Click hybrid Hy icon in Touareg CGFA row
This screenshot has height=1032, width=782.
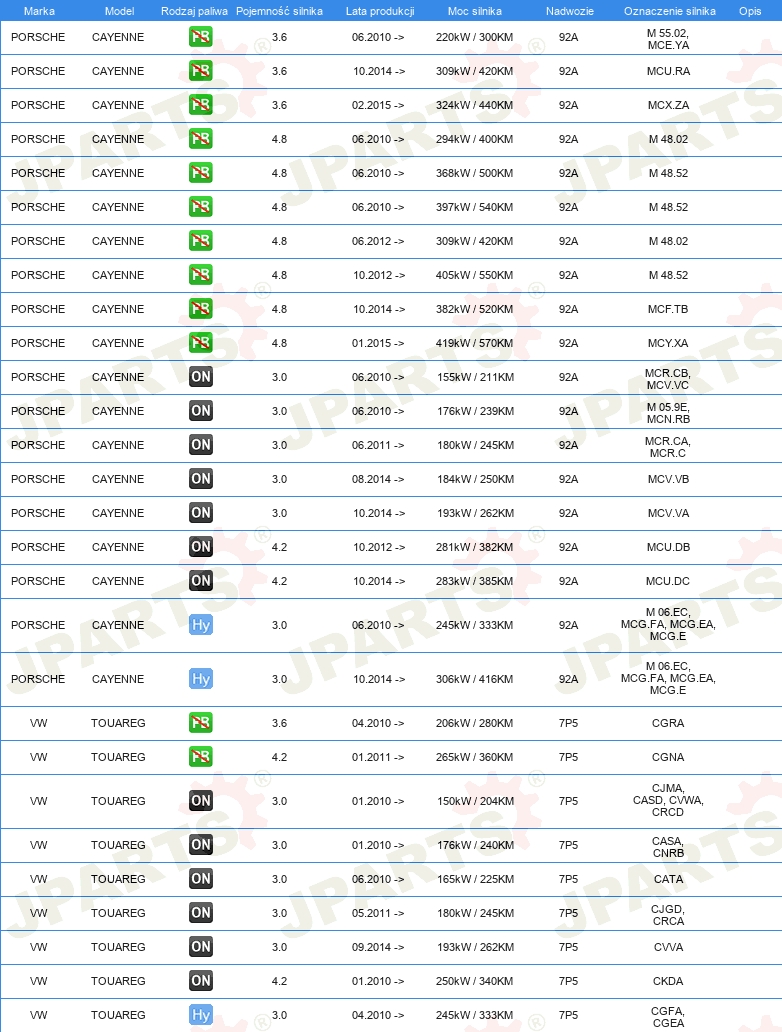201,1015
